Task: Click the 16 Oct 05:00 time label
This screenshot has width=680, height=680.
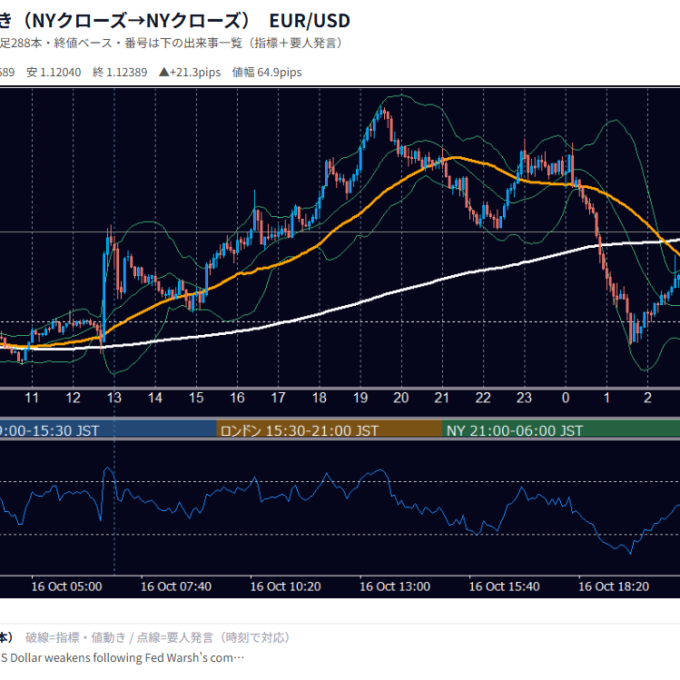Action: [x=67, y=586]
